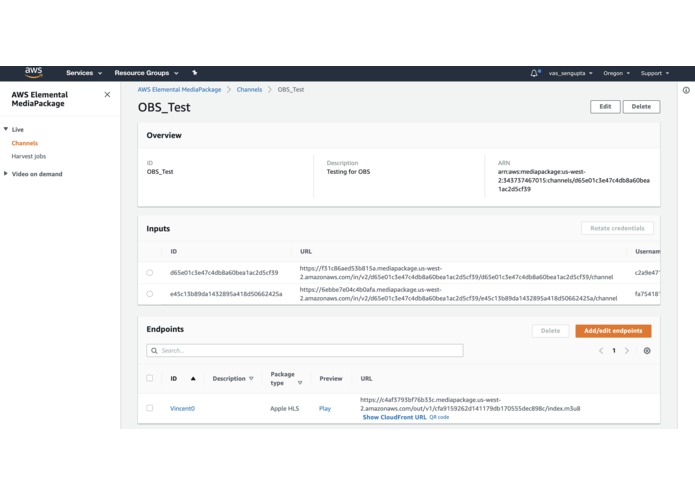Go to Channels breadcrumb link
This screenshot has height=494, width=695.
pos(249,89)
